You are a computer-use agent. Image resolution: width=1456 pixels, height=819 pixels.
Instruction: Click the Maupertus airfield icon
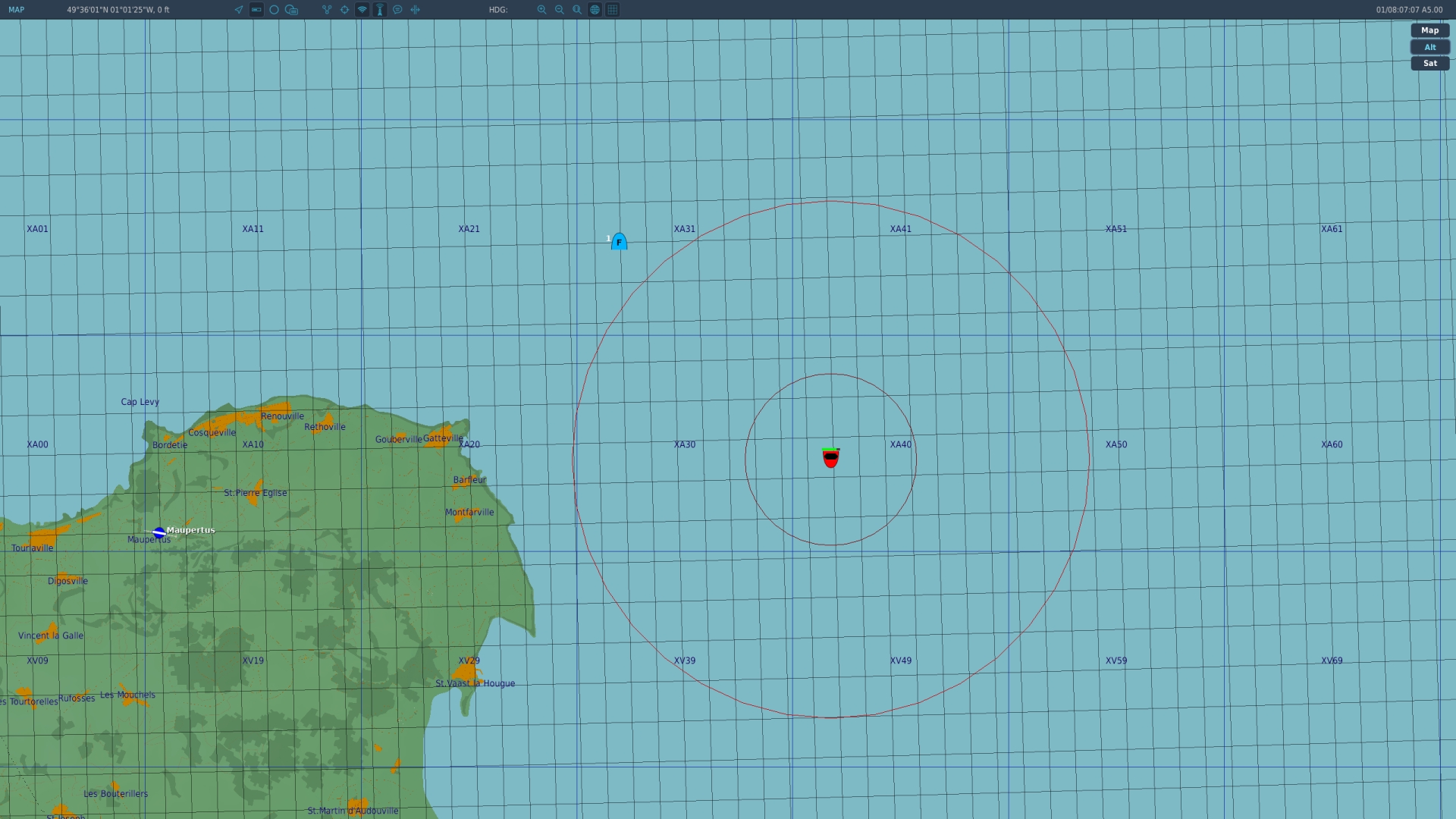tap(159, 532)
